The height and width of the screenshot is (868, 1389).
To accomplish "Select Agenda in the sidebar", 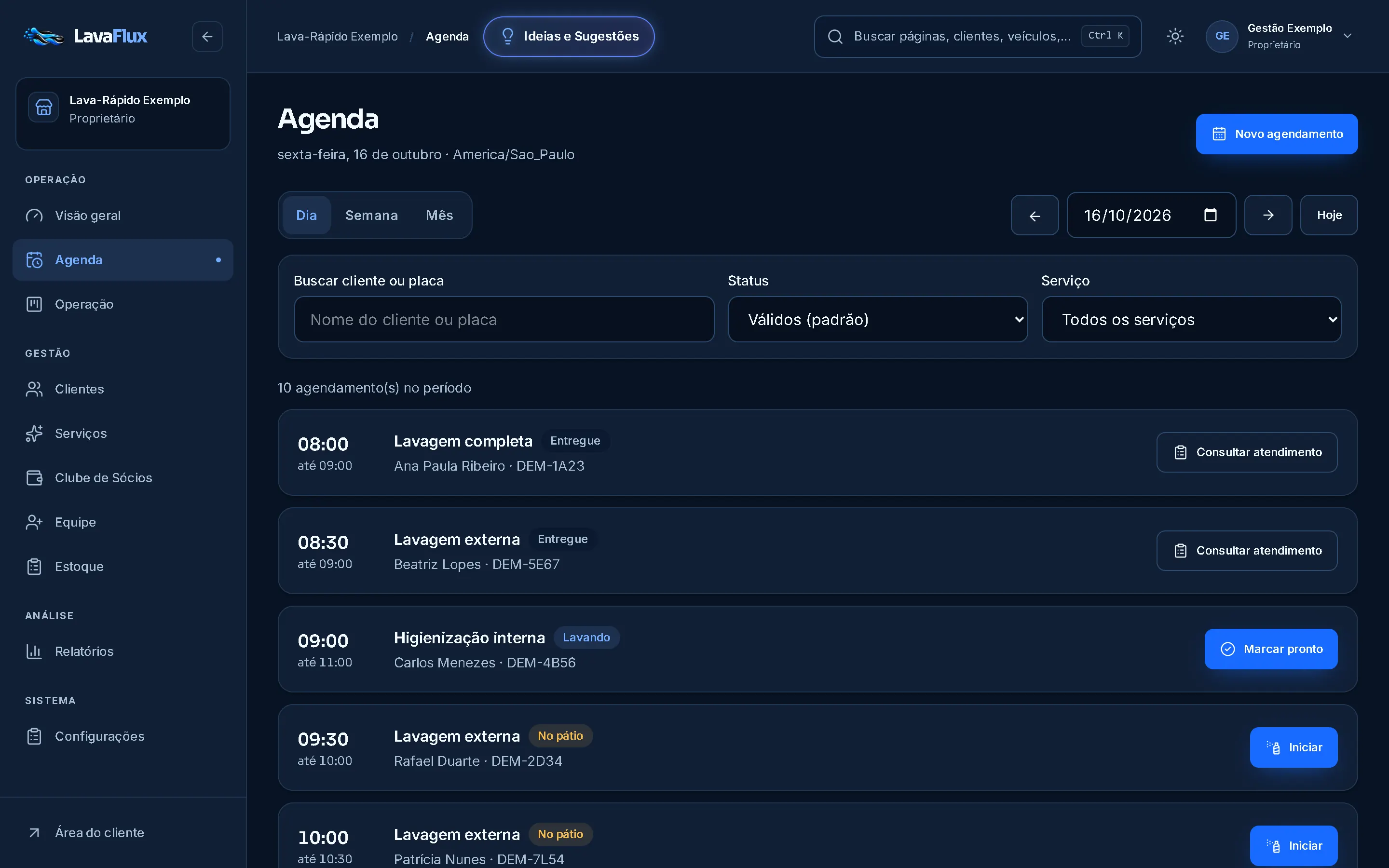I will (x=123, y=260).
